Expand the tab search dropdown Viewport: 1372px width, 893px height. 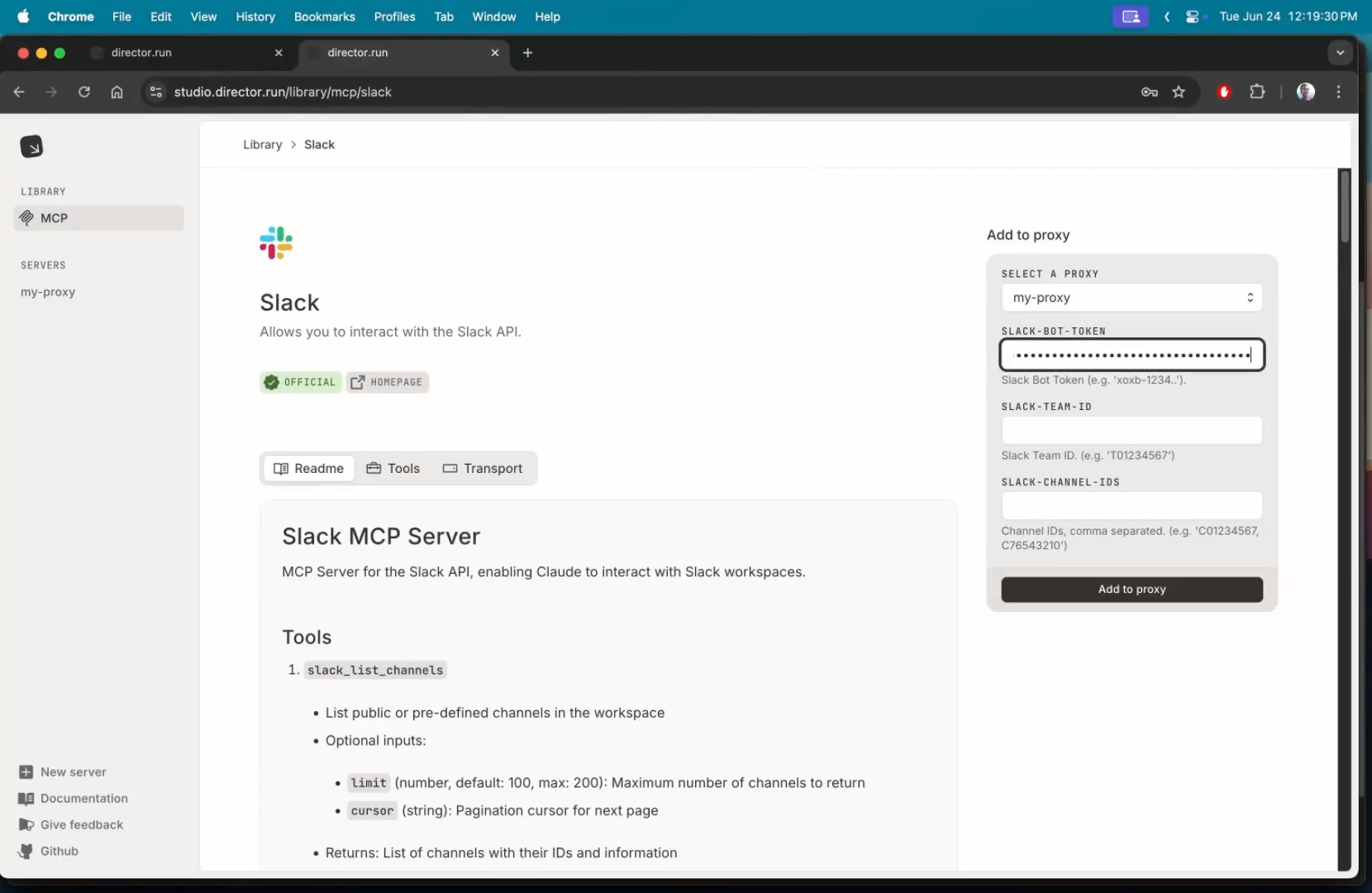coord(1340,53)
